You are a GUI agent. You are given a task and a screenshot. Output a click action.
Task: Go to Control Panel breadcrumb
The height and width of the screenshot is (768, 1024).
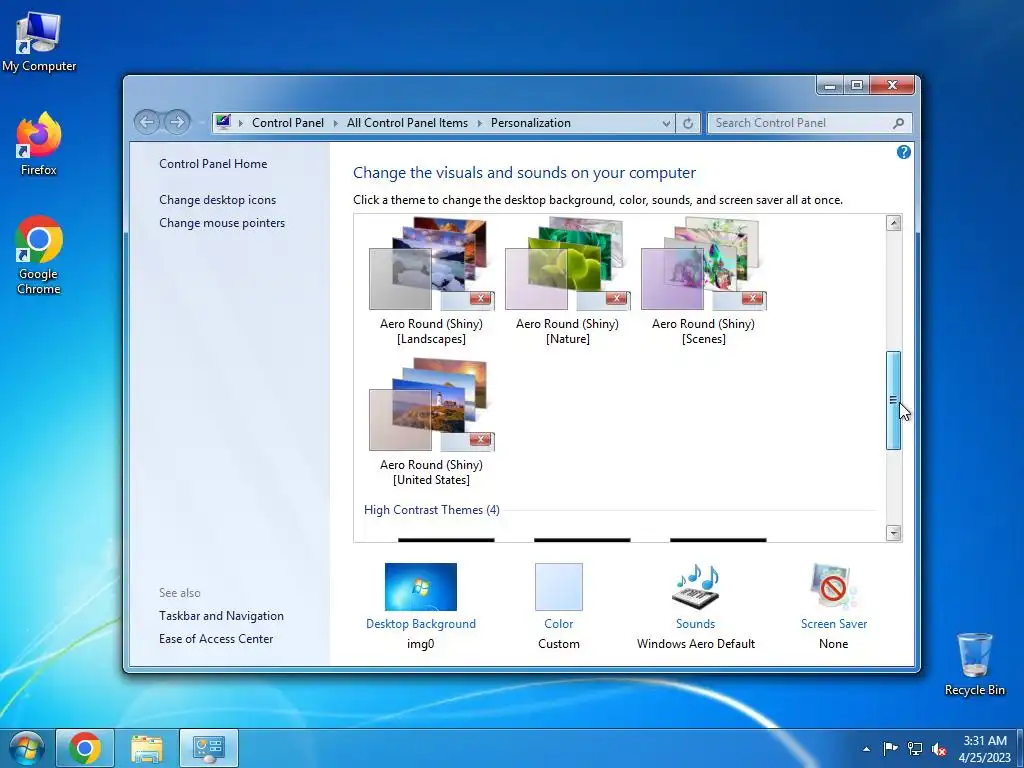click(x=288, y=123)
